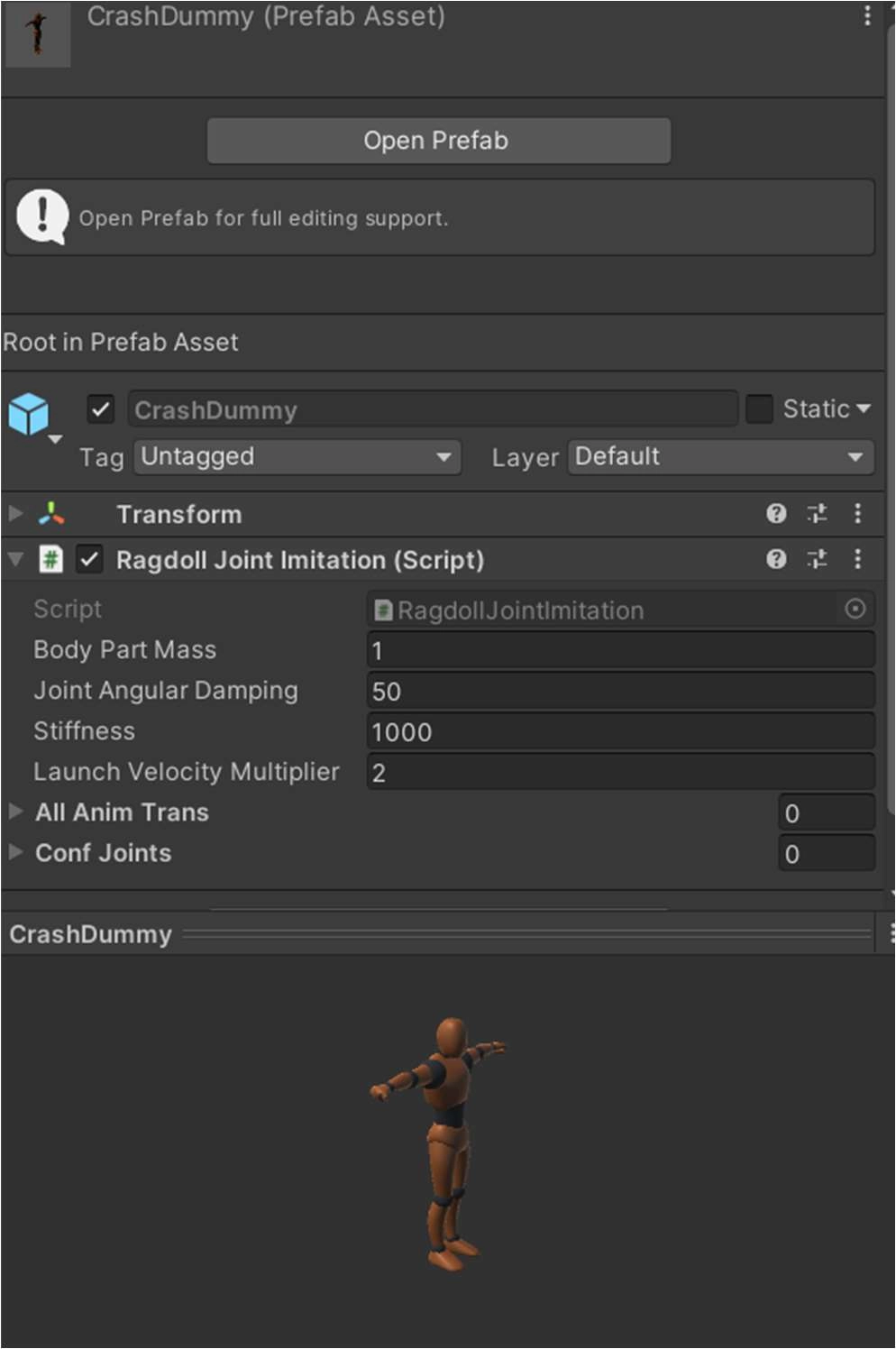The image size is (896, 1349).
Task: Click the Ragdoll Joint Imitation script icon
Action: [x=51, y=560]
